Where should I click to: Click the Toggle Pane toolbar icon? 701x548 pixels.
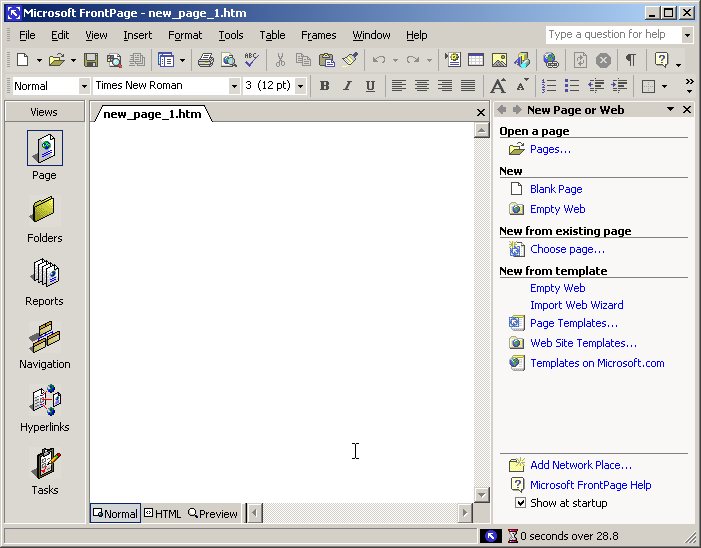(x=166, y=59)
